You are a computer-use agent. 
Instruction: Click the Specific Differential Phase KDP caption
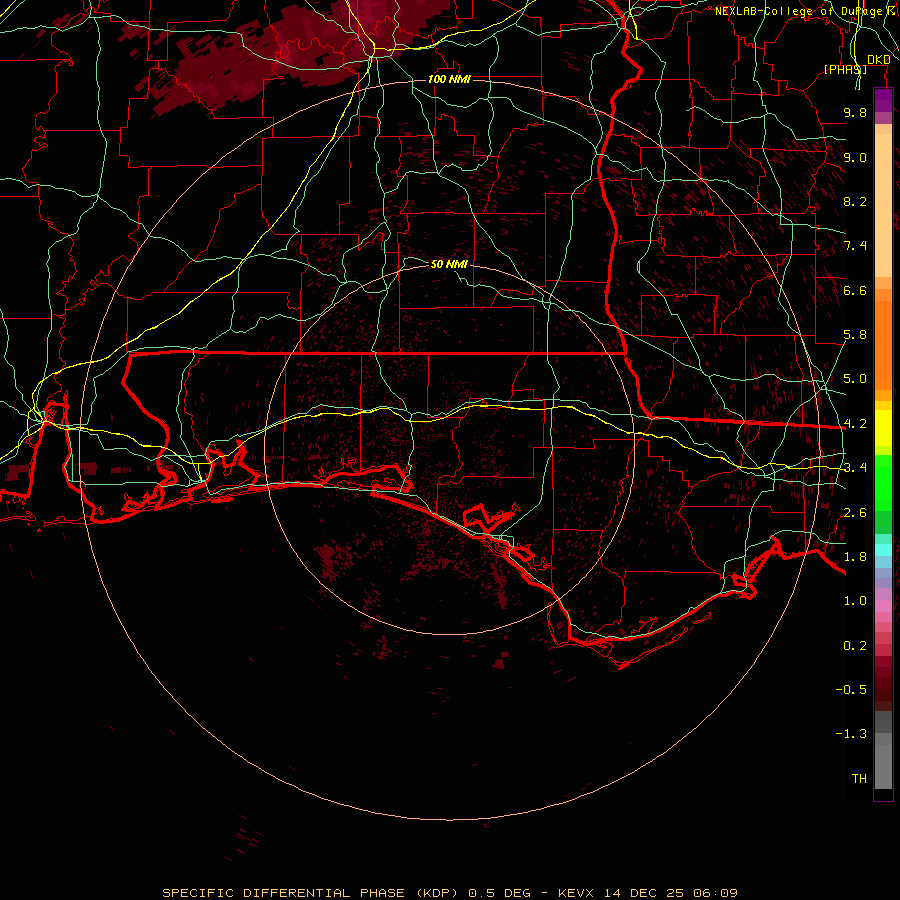449,893
